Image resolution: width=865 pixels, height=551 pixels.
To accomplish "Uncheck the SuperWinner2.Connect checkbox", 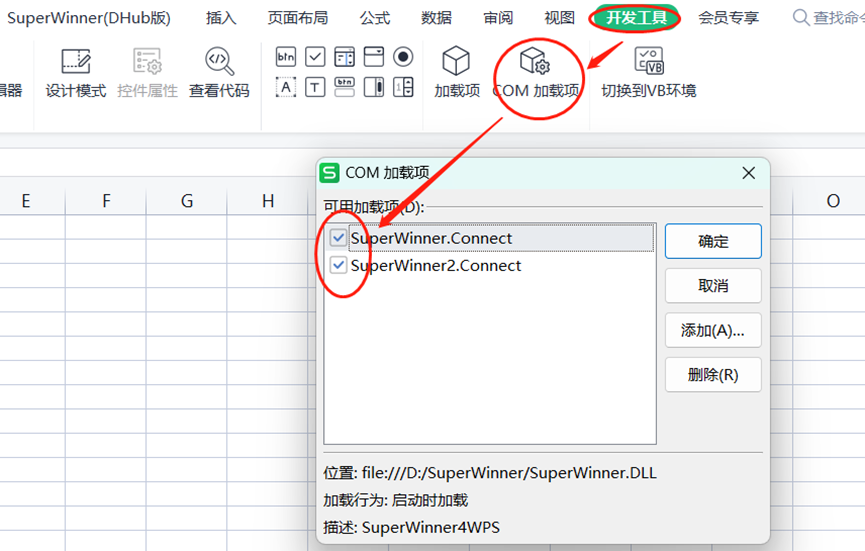I will [338, 265].
